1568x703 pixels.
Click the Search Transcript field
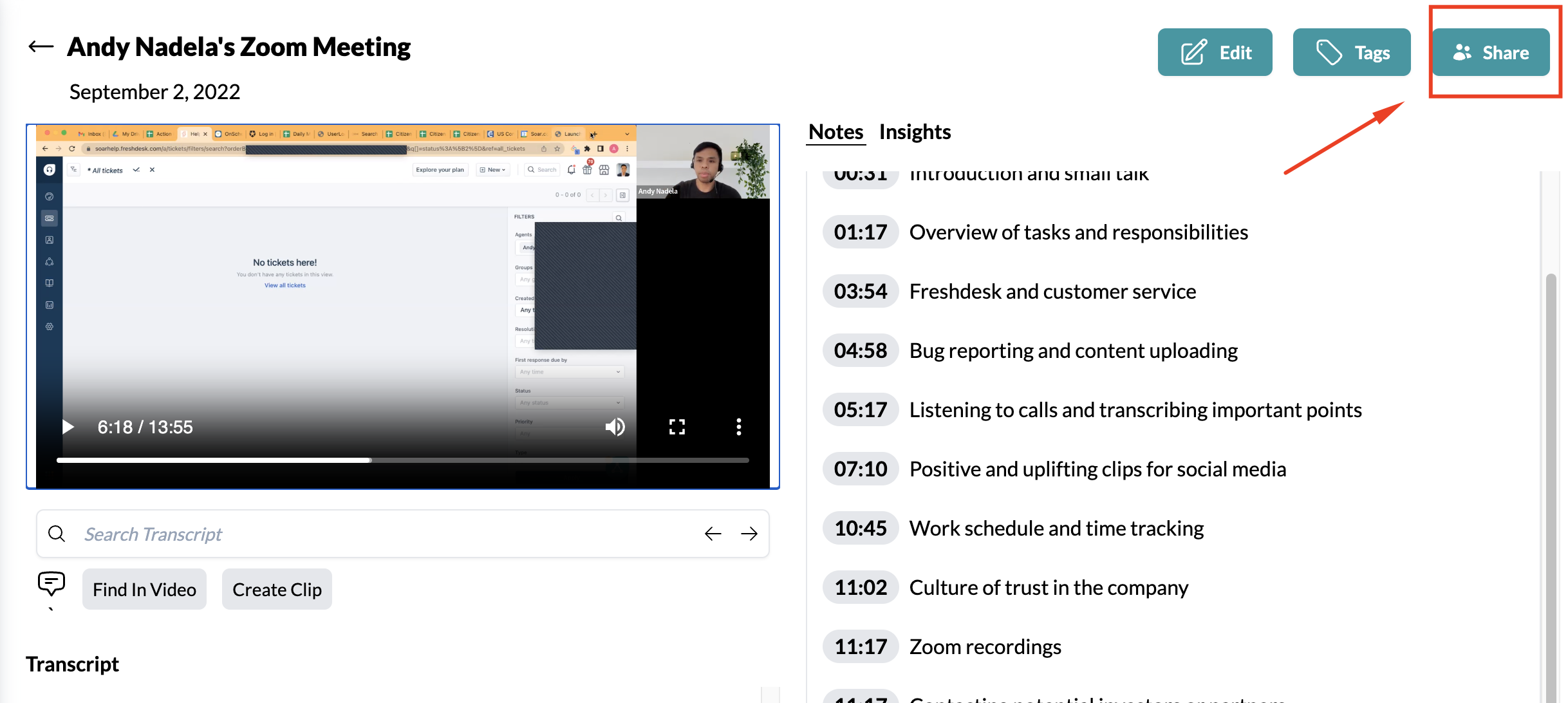click(386, 534)
